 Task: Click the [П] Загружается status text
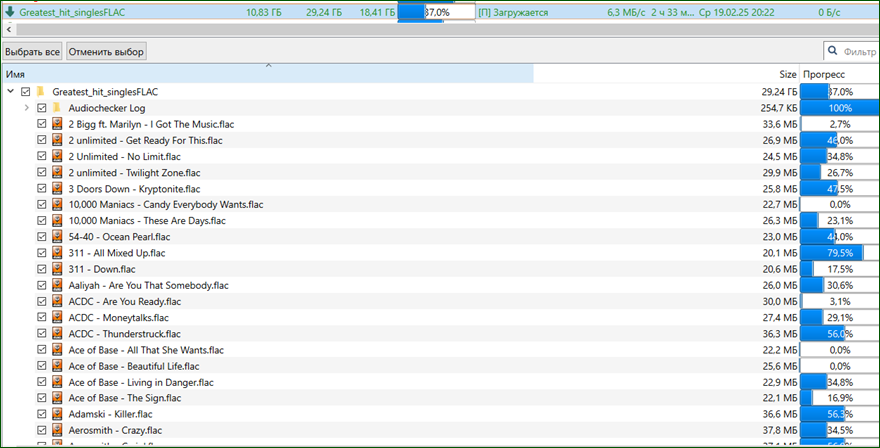click(513, 12)
